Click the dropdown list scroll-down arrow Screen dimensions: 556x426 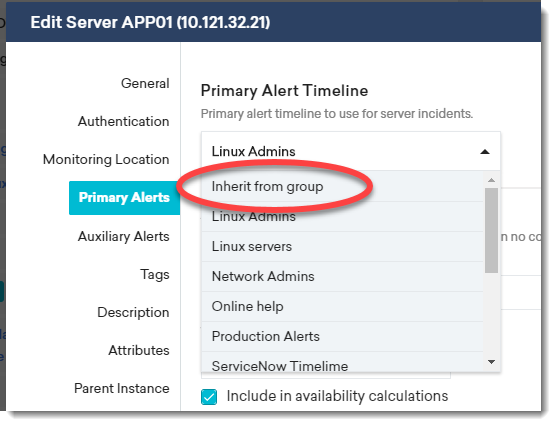[491, 362]
